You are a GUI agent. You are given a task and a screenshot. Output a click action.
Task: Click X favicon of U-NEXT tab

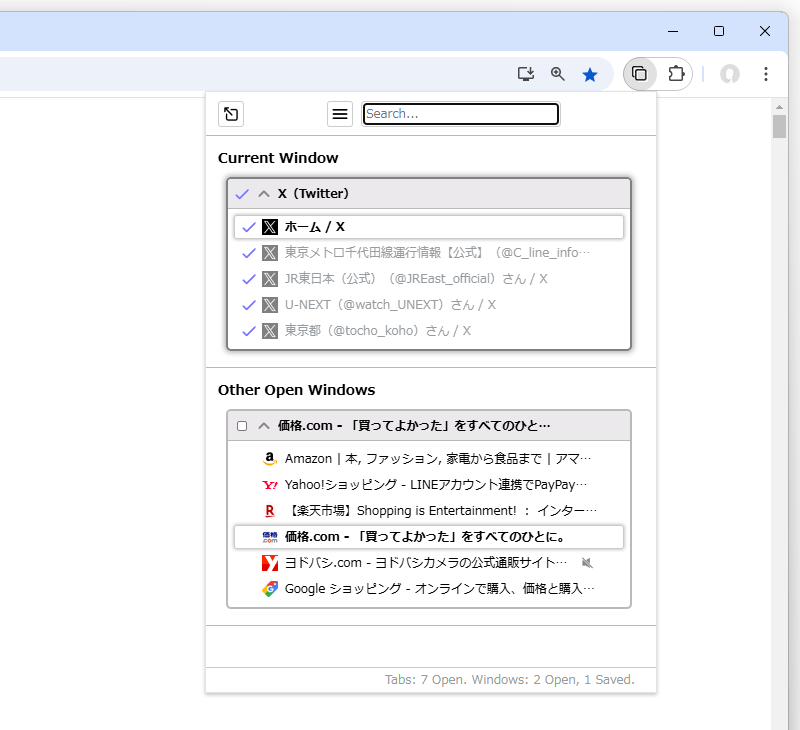pos(270,305)
